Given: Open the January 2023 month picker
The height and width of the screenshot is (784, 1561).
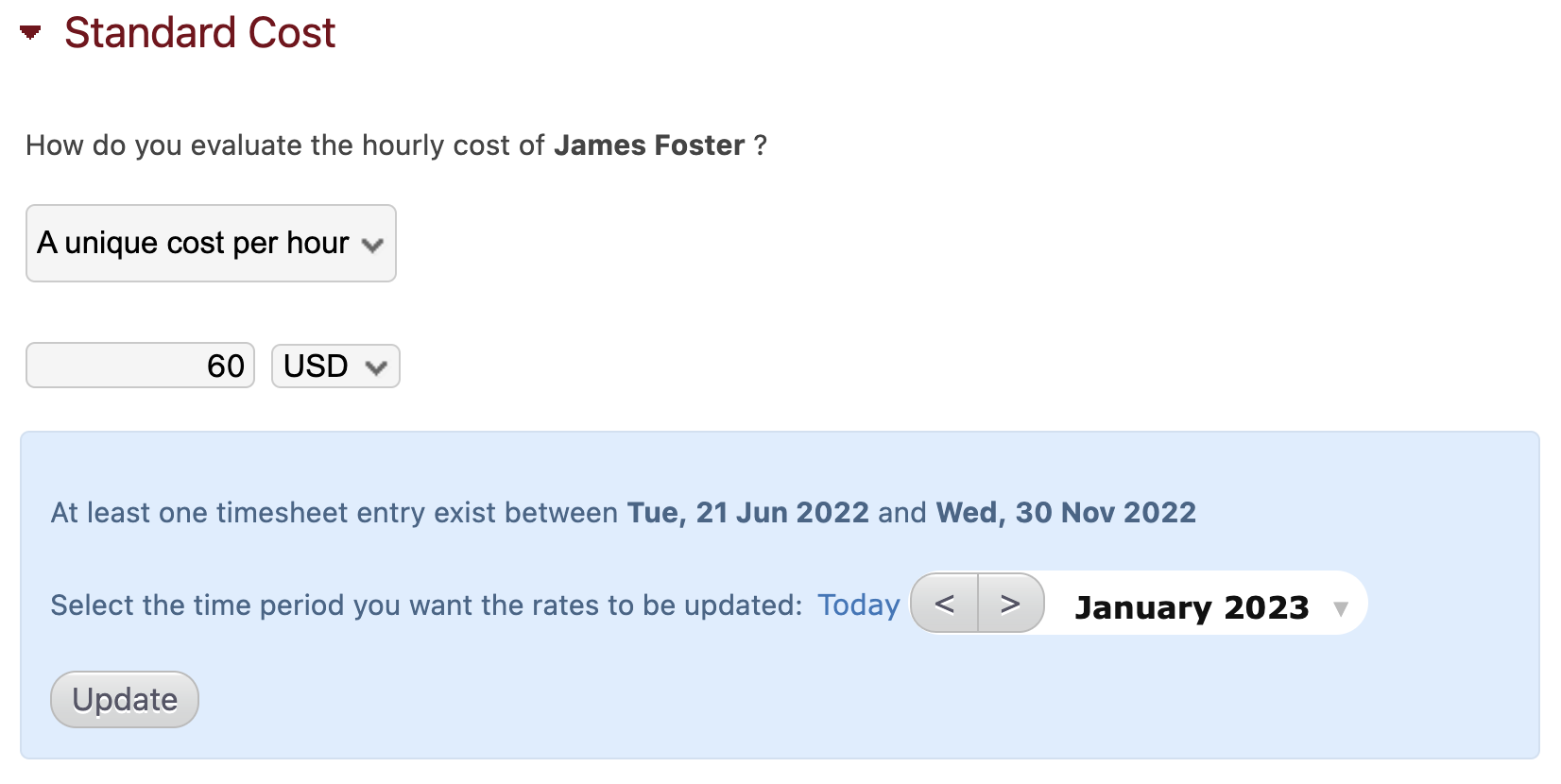Looking at the screenshot, I should click(x=1192, y=606).
